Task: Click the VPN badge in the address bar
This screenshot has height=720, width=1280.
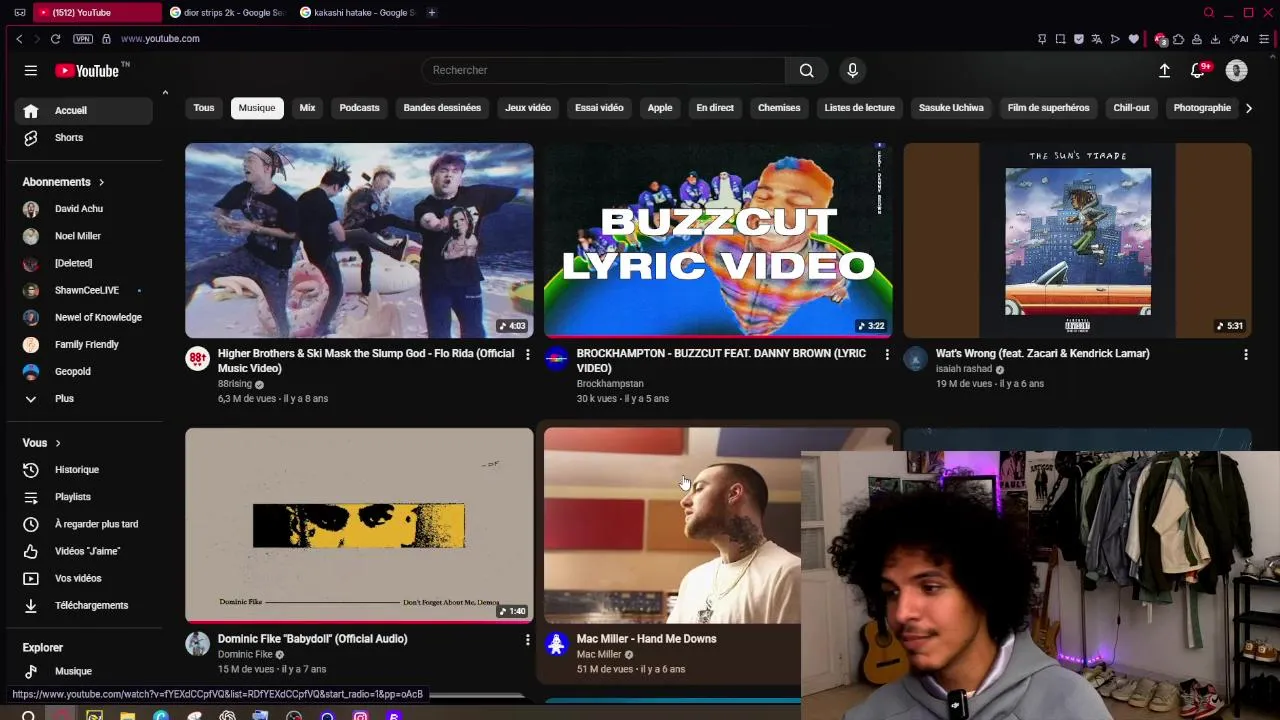Action: pyautogui.click(x=83, y=39)
